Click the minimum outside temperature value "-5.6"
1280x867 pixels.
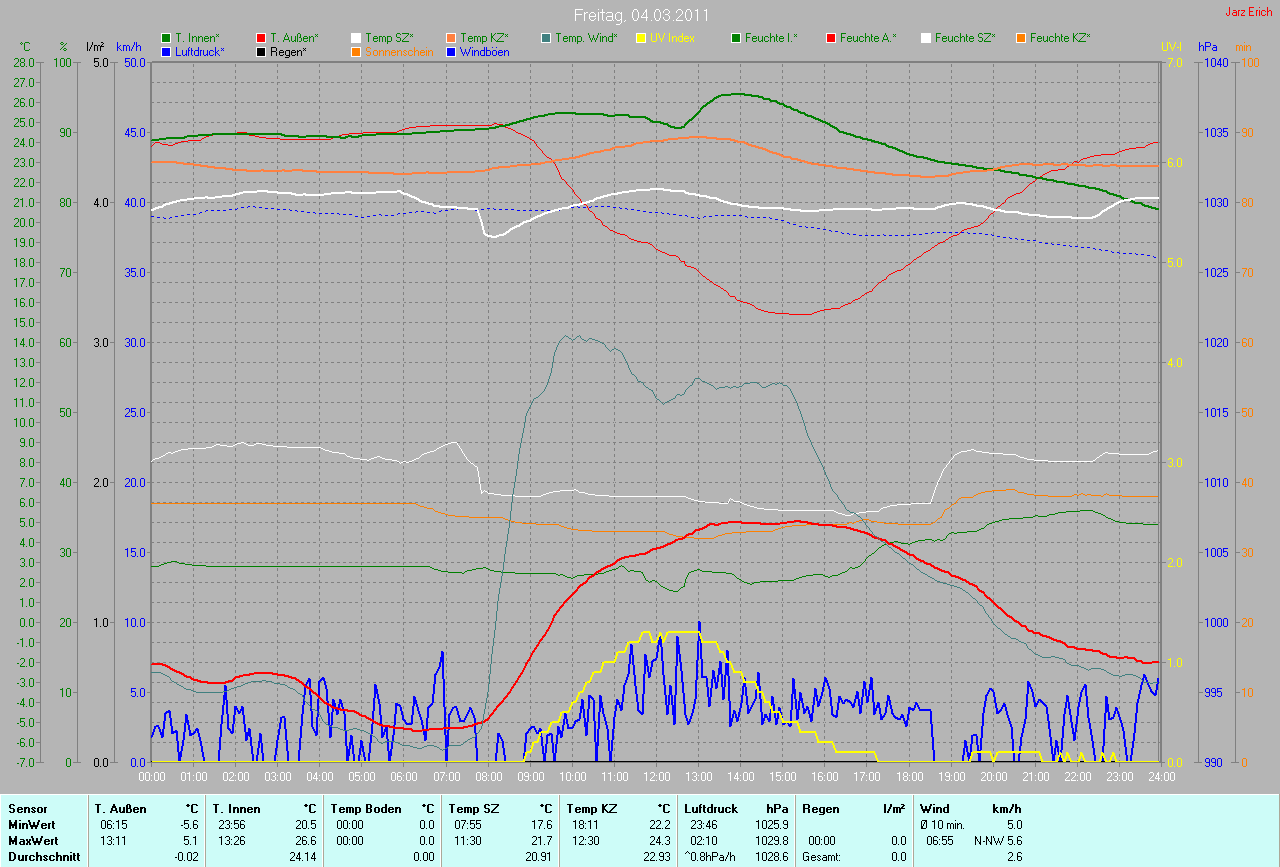190,825
